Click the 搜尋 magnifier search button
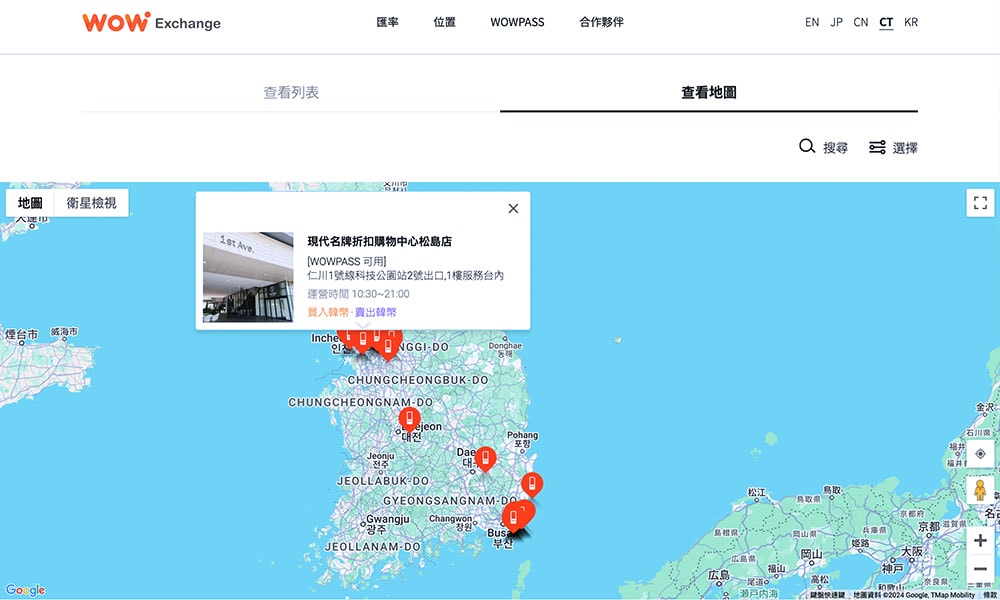The height and width of the screenshot is (600, 1000). click(x=823, y=147)
